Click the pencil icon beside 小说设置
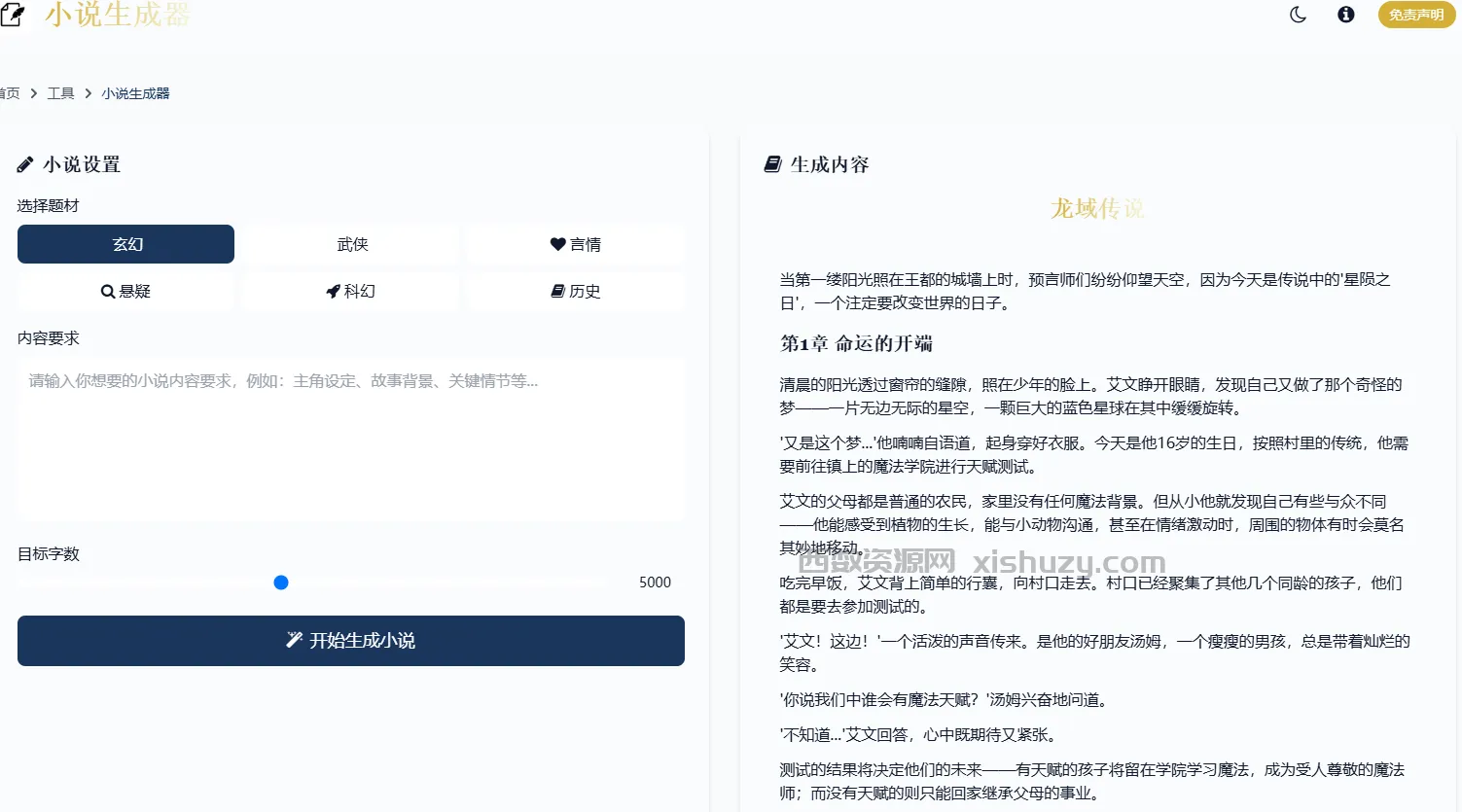 (x=24, y=163)
